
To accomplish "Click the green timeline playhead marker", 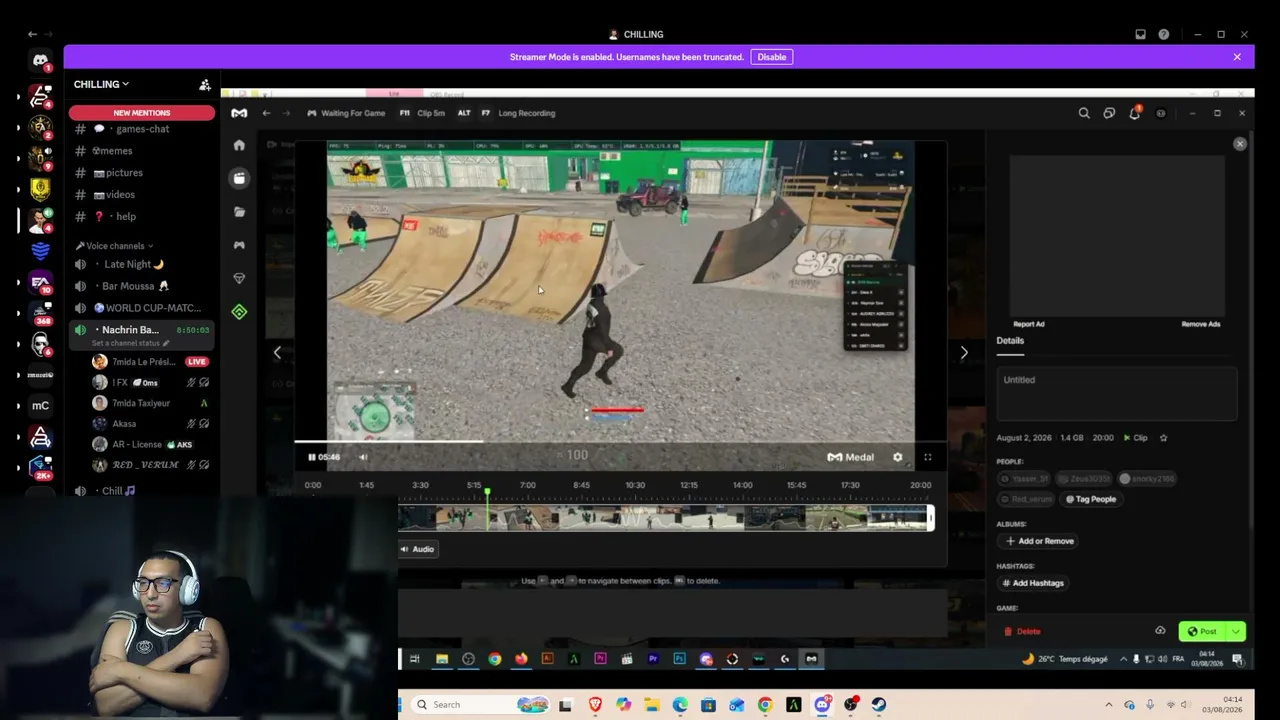I will pyautogui.click(x=487, y=492).
